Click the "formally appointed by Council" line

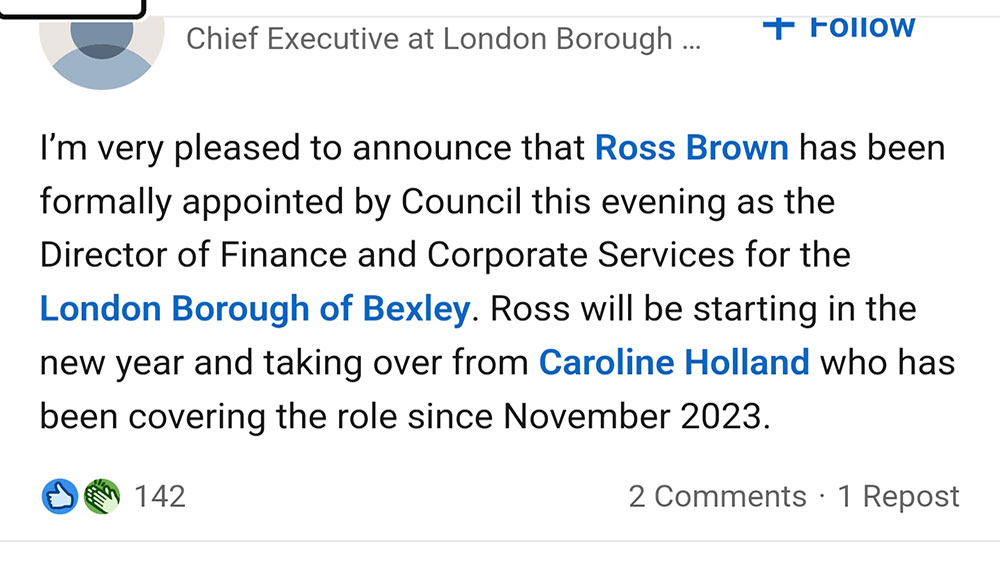281,202
